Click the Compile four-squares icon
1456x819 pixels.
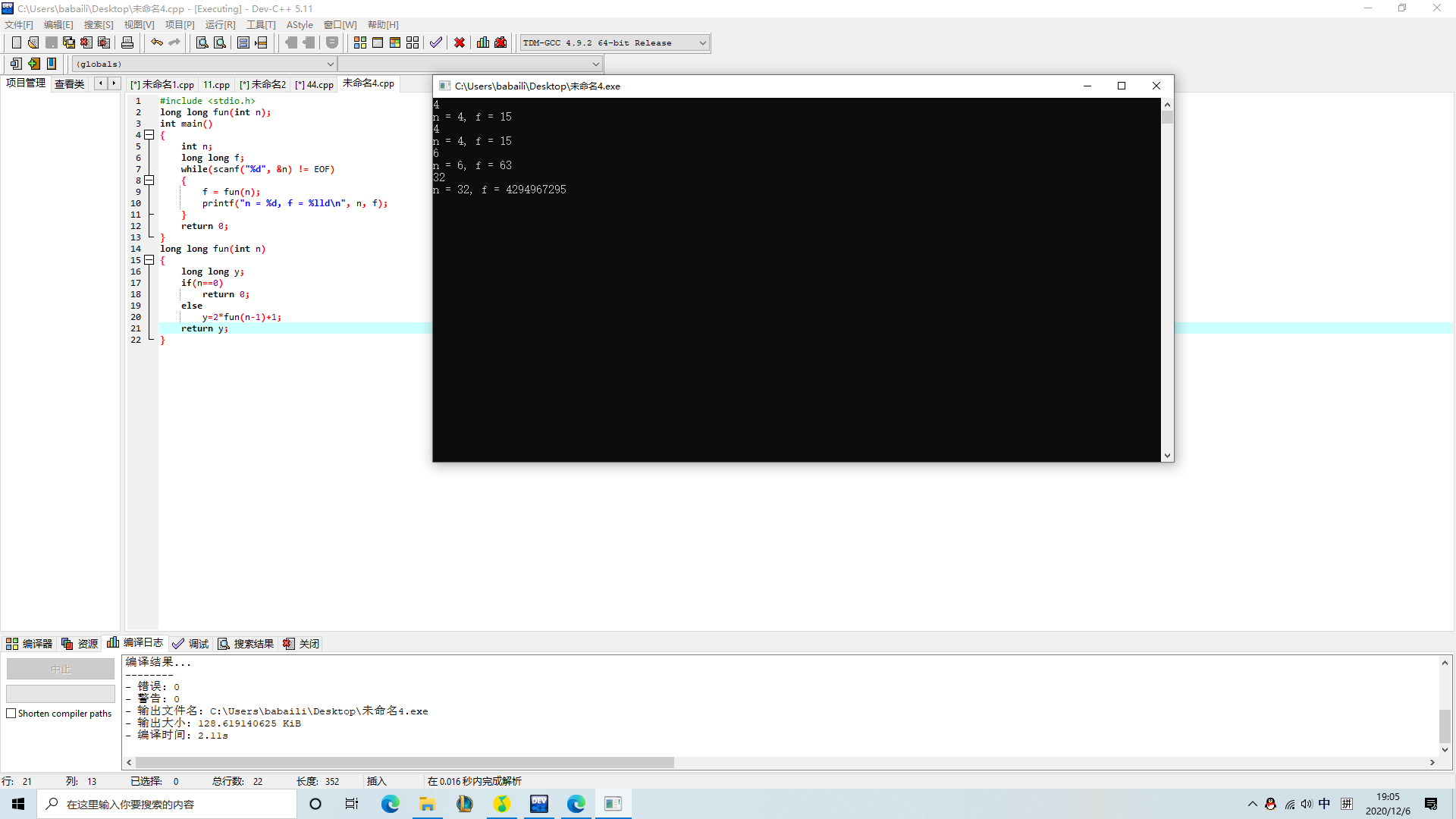click(360, 42)
